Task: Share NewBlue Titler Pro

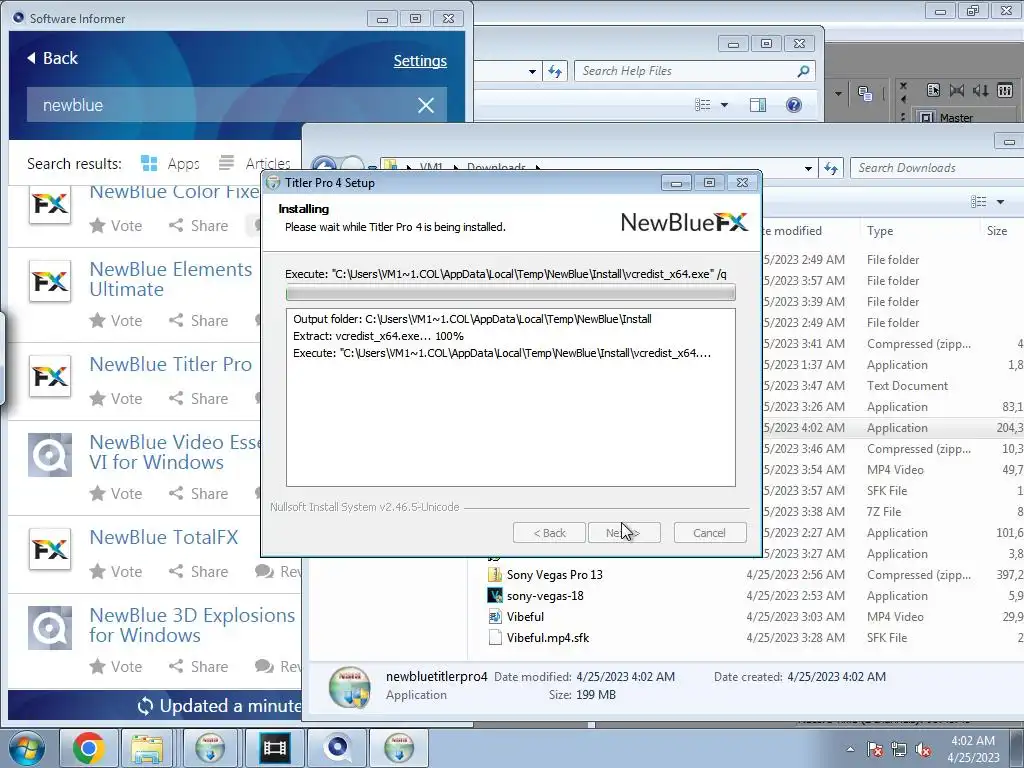Action: (x=199, y=398)
